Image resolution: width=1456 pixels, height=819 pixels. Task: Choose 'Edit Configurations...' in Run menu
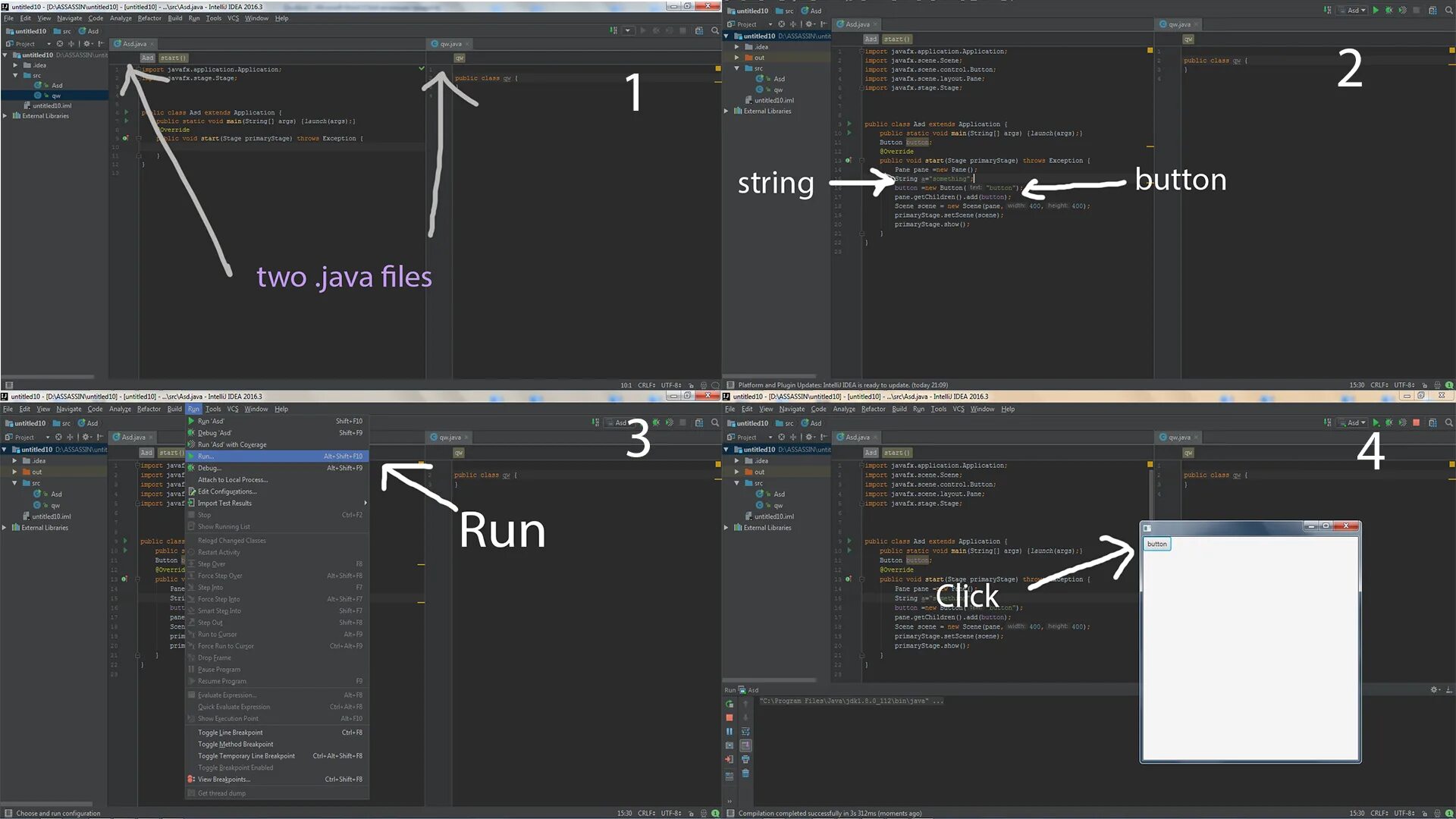click(x=227, y=491)
